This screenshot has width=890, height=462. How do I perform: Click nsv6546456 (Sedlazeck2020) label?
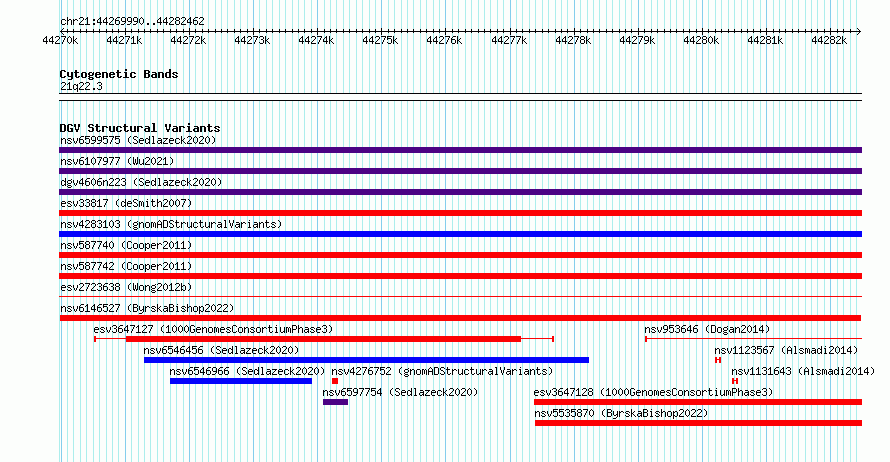(221, 350)
